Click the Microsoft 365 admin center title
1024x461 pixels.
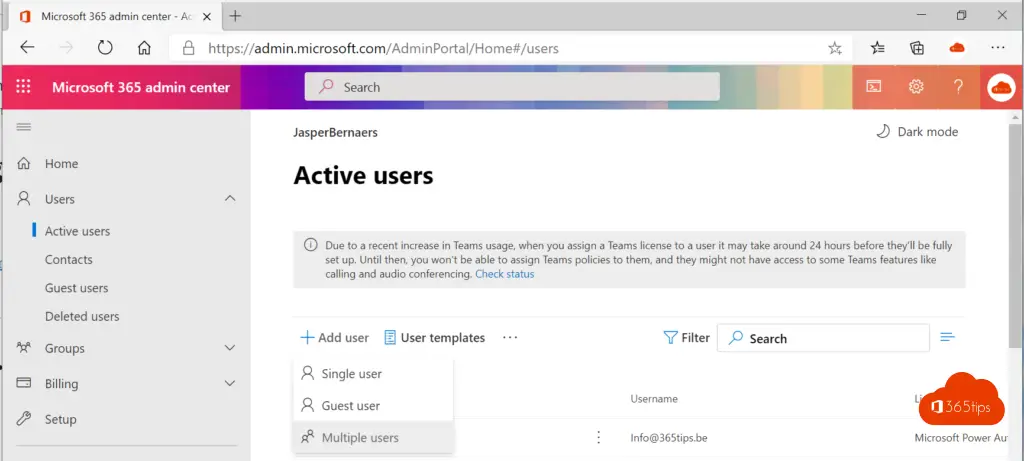tap(141, 87)
